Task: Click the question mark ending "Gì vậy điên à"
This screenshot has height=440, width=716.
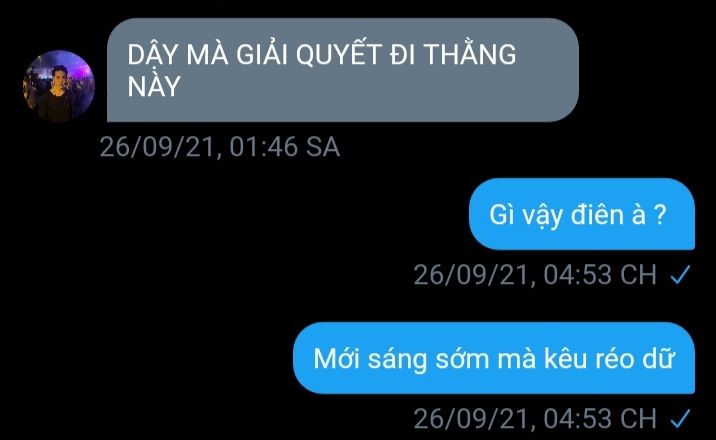Action: [660, 215]
